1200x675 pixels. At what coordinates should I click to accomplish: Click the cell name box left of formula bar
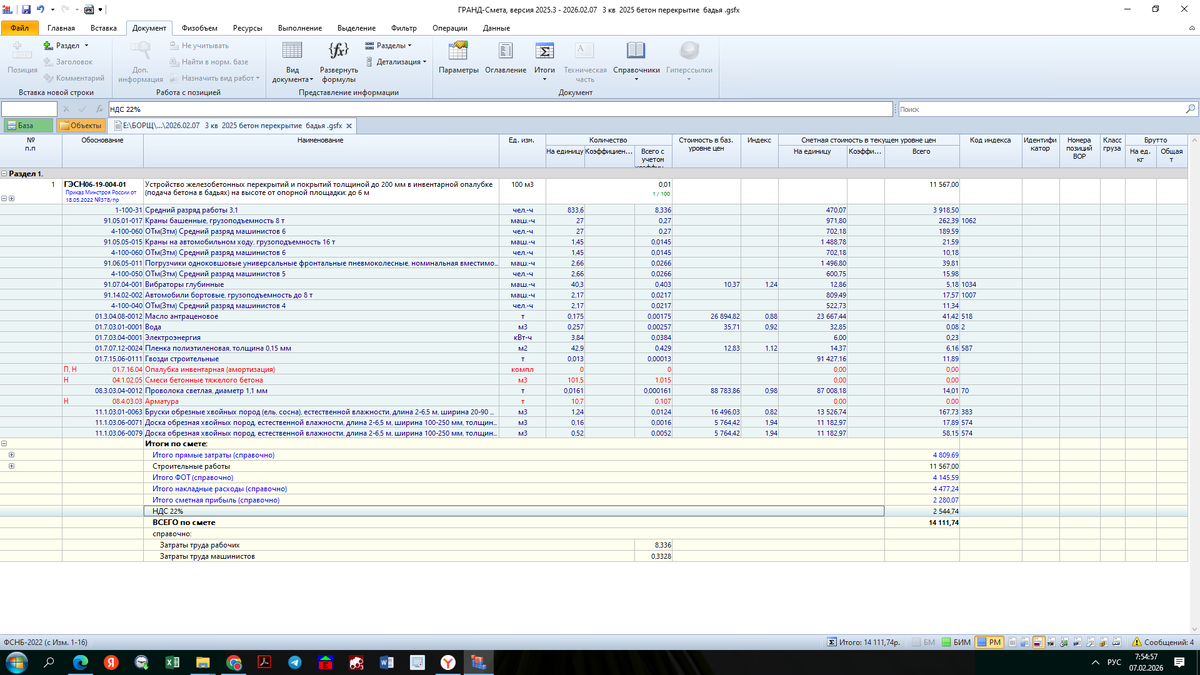coord(29,108)
